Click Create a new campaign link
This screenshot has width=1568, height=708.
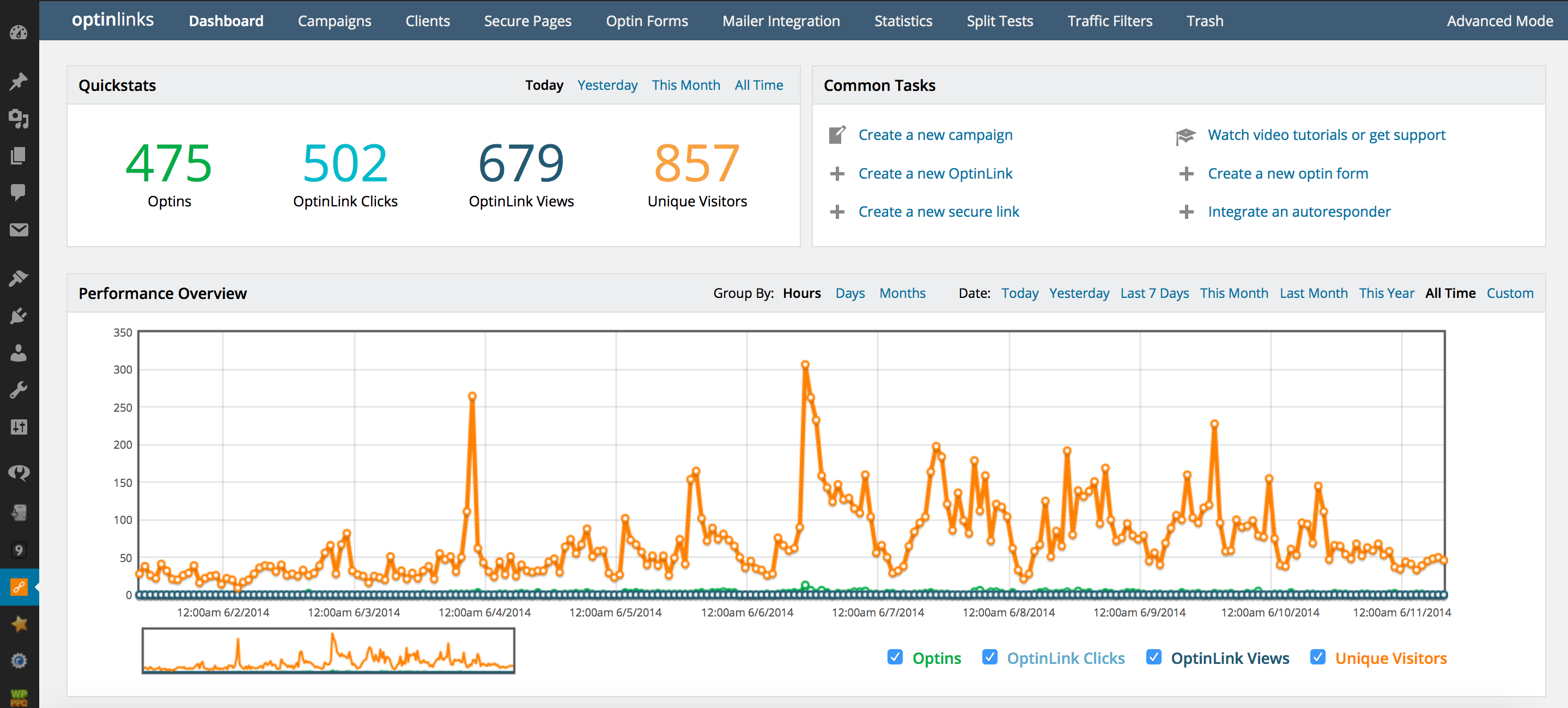[x=935, y=135]
